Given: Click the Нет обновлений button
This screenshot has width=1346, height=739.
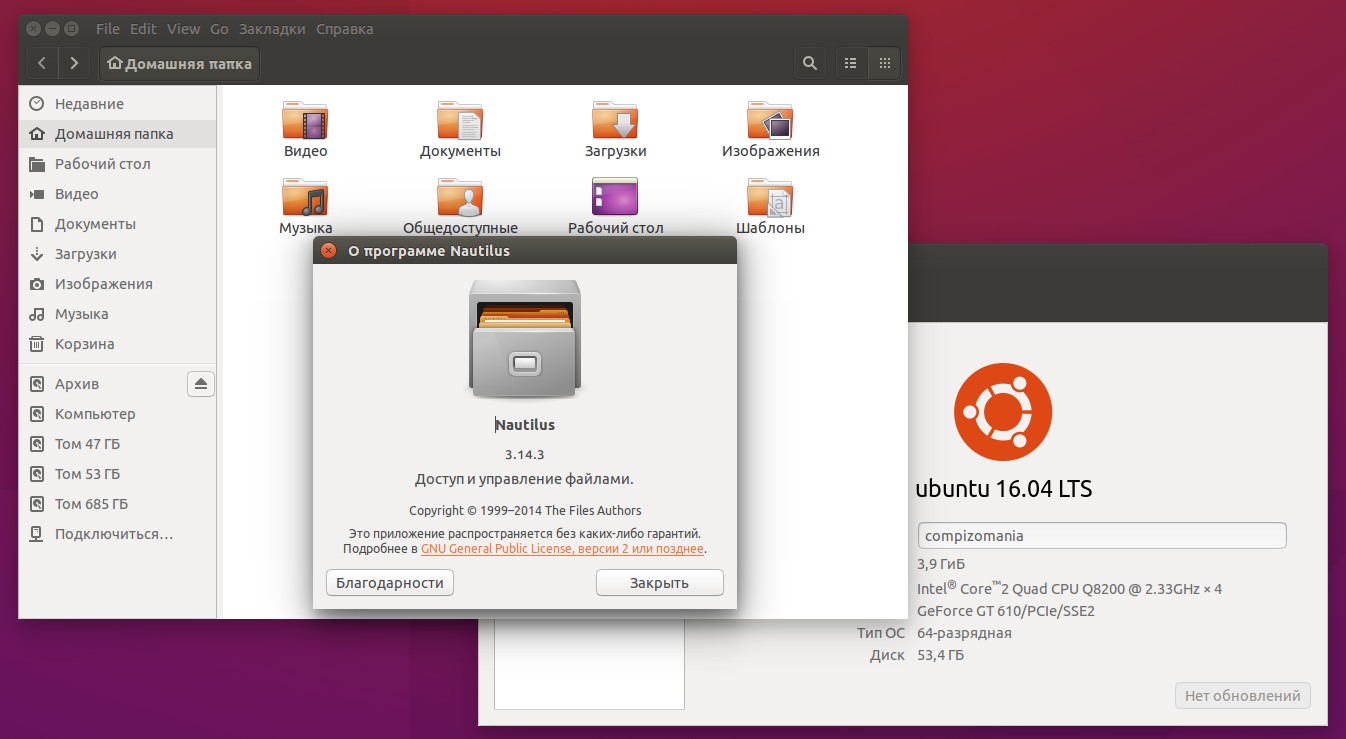Looking at the screenshot, I should click(x=1243, y=696).
